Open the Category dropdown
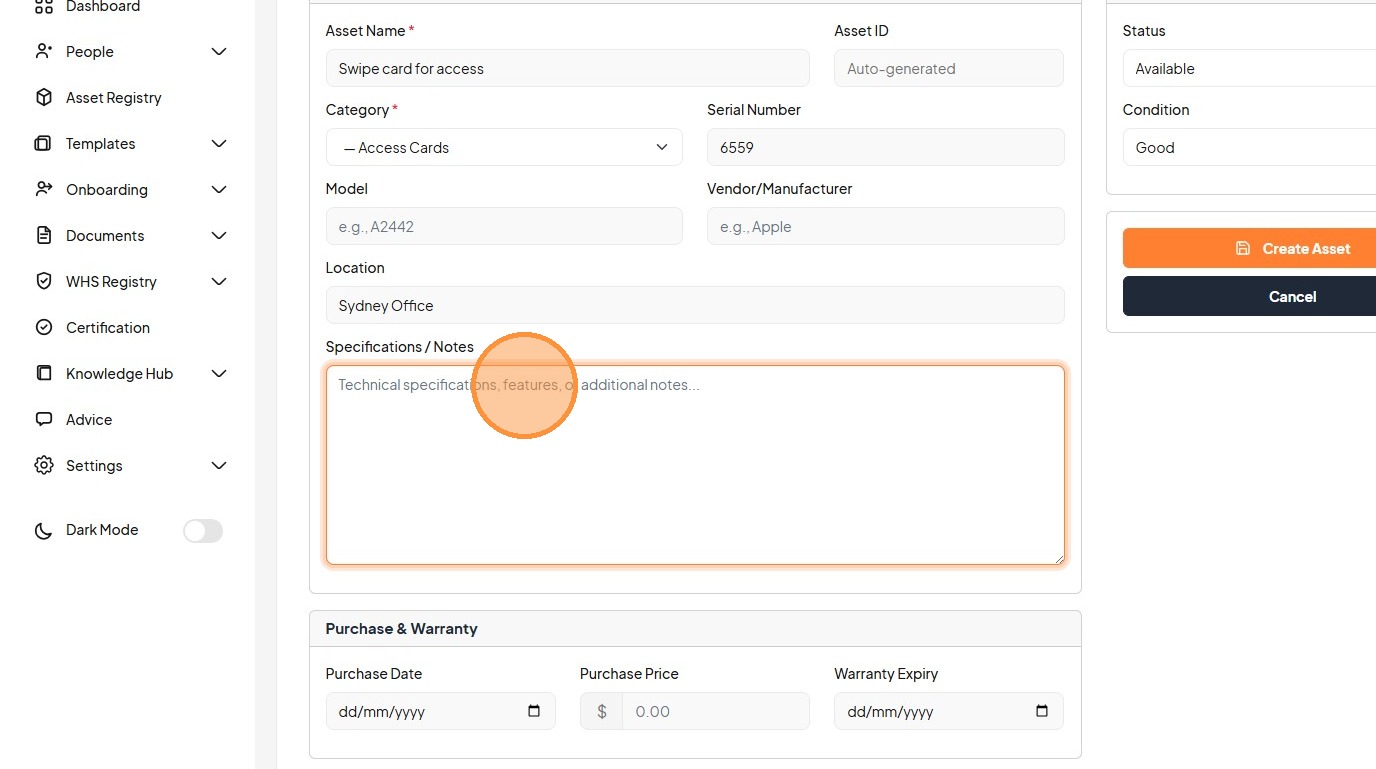 point(504,147)
